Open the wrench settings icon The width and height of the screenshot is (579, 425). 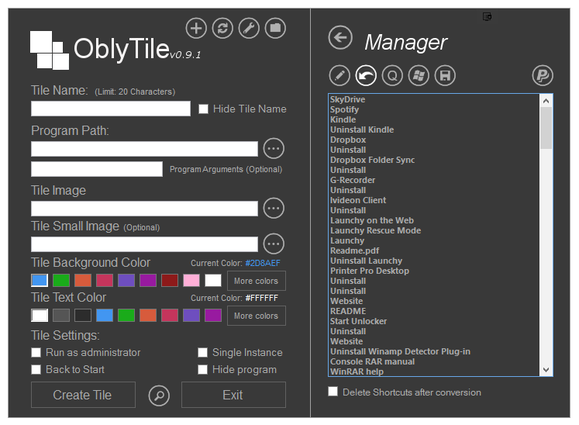[249, 28]
